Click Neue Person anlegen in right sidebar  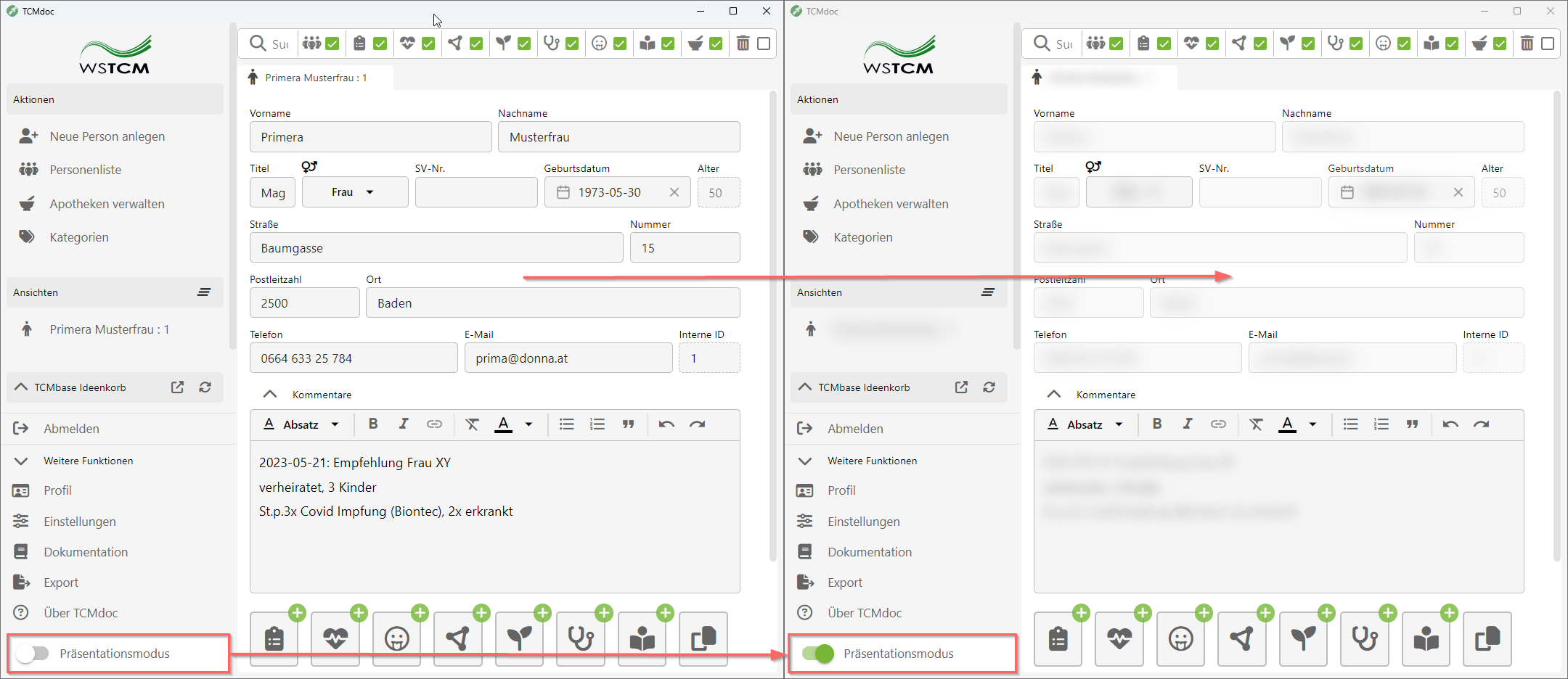point(891,136)
